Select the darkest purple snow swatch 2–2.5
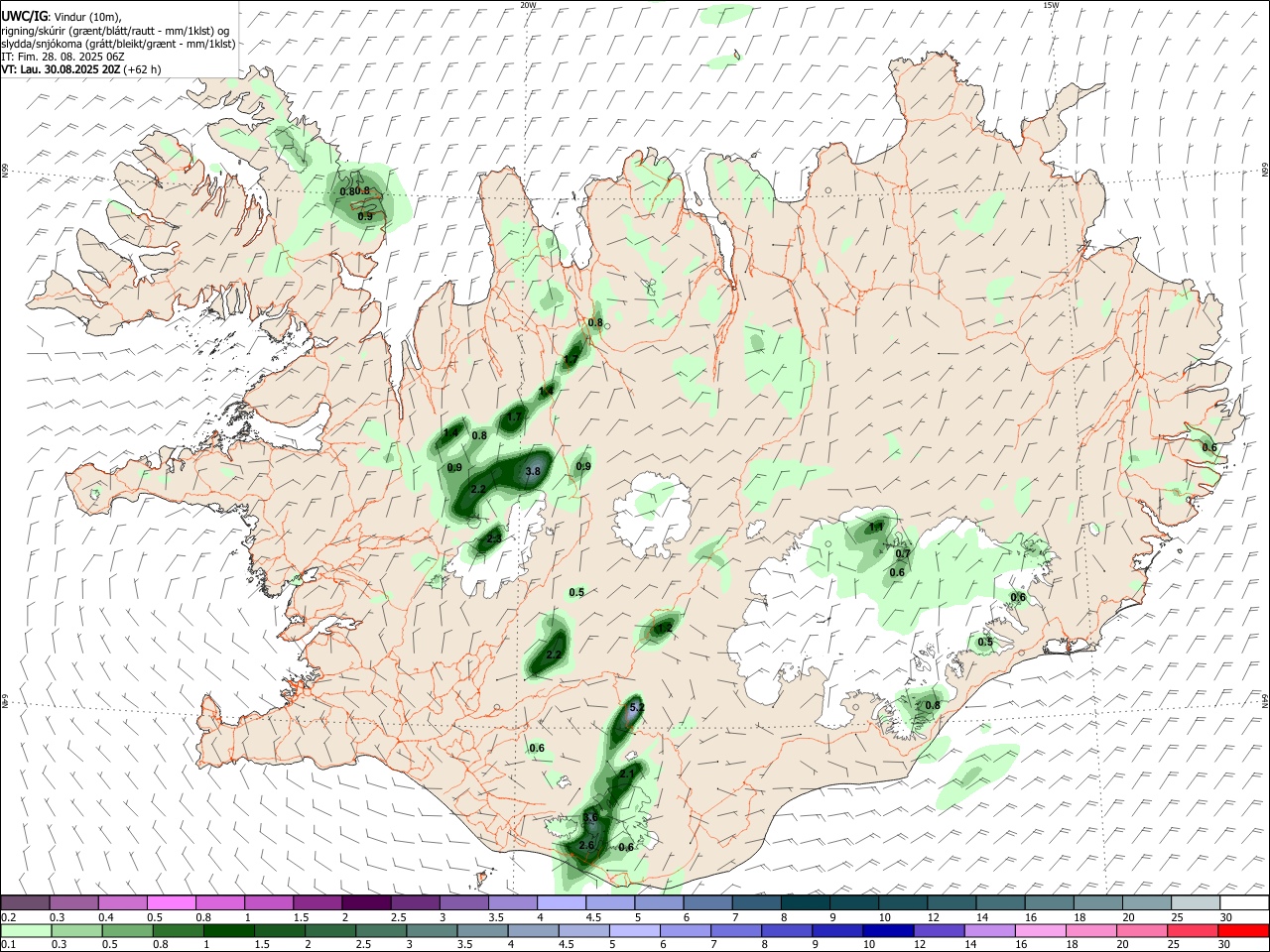 point(366,902)
